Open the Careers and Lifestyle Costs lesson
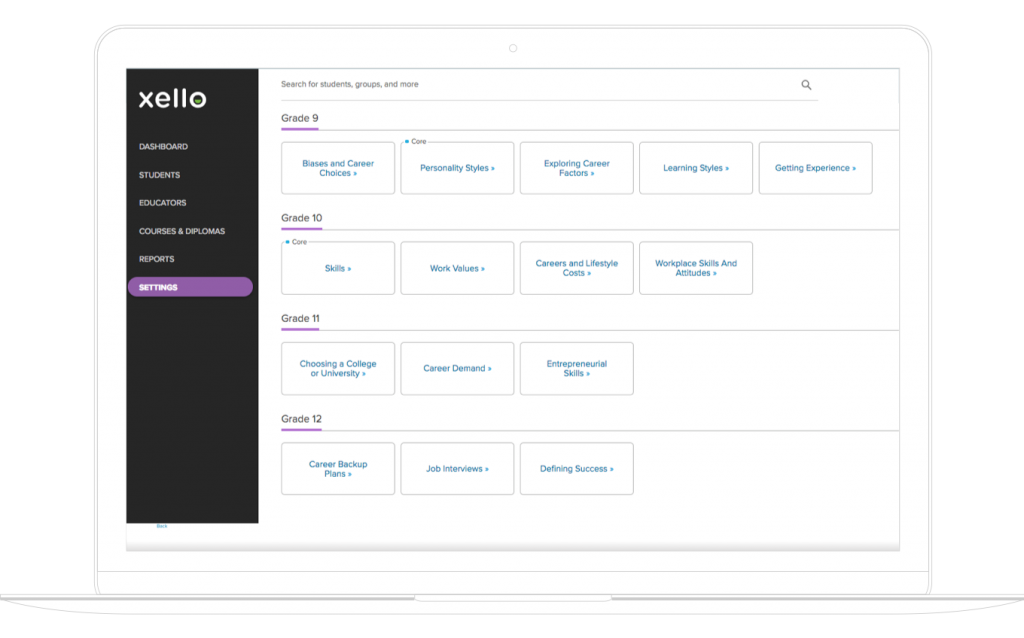This screenshot has width=1024, height=638. click(x=576, y=267)
